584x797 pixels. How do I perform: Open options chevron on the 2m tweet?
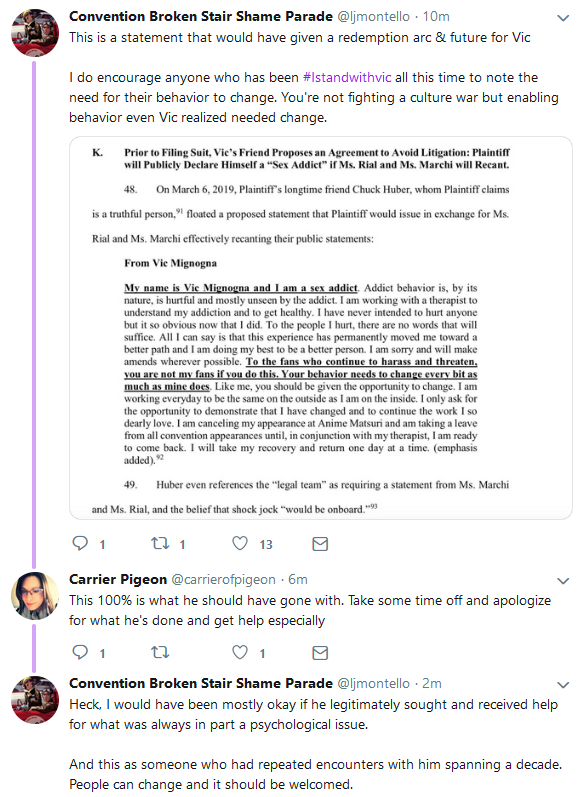(x=563, y=685)
